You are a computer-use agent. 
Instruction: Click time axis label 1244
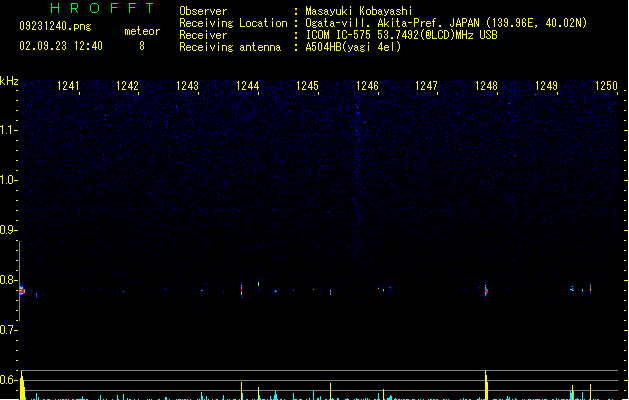pos(248,86)
